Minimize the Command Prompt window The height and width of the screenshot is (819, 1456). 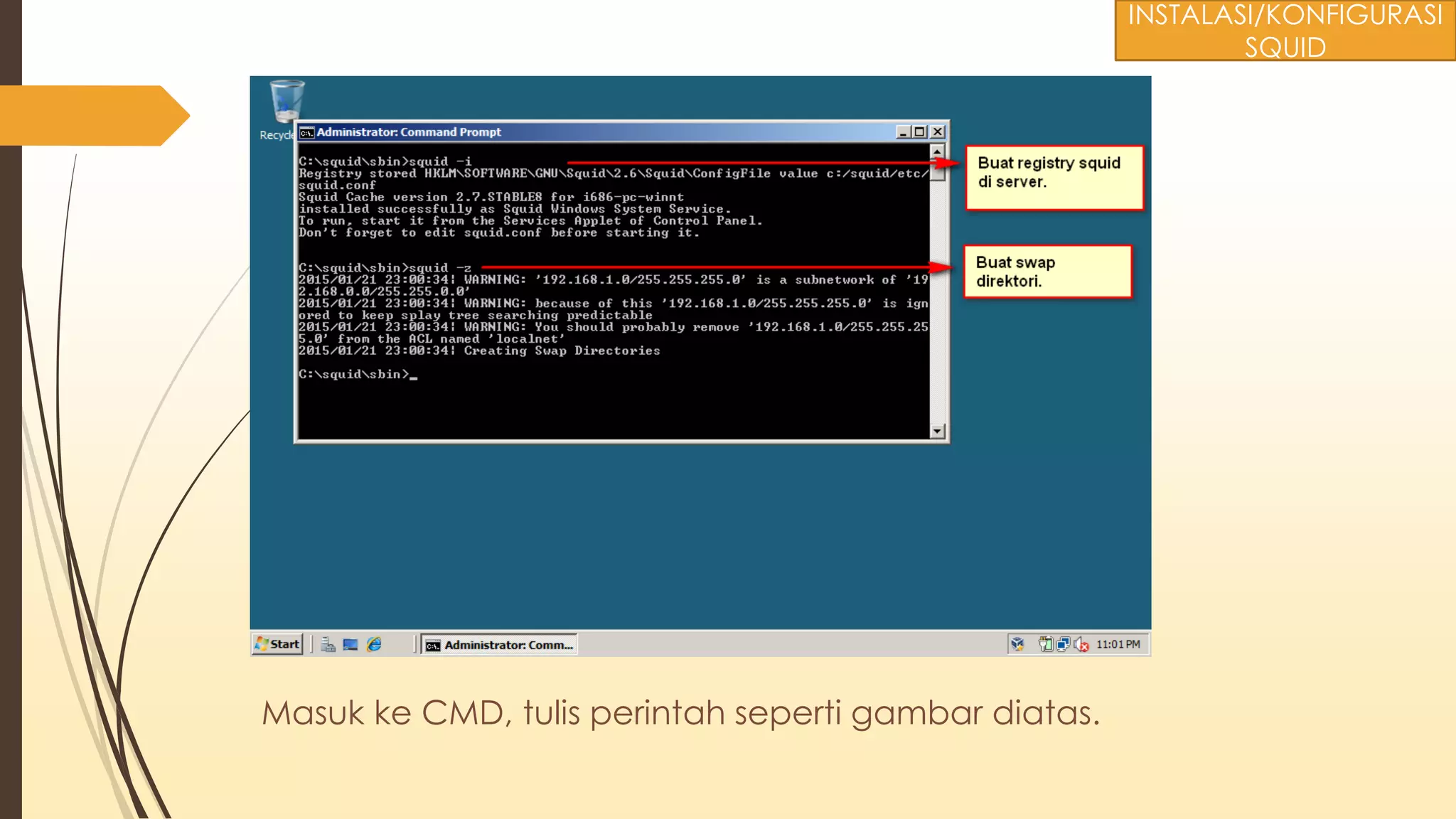point(903,132)
